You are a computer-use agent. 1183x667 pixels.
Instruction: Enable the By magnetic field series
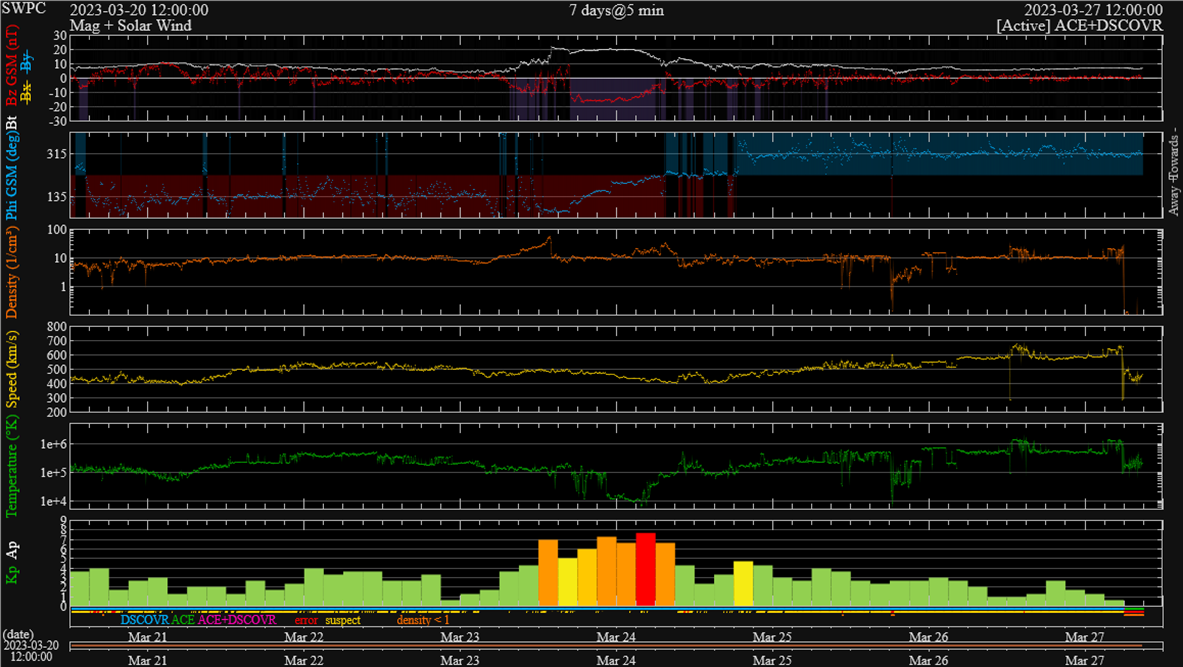point(27,60)
